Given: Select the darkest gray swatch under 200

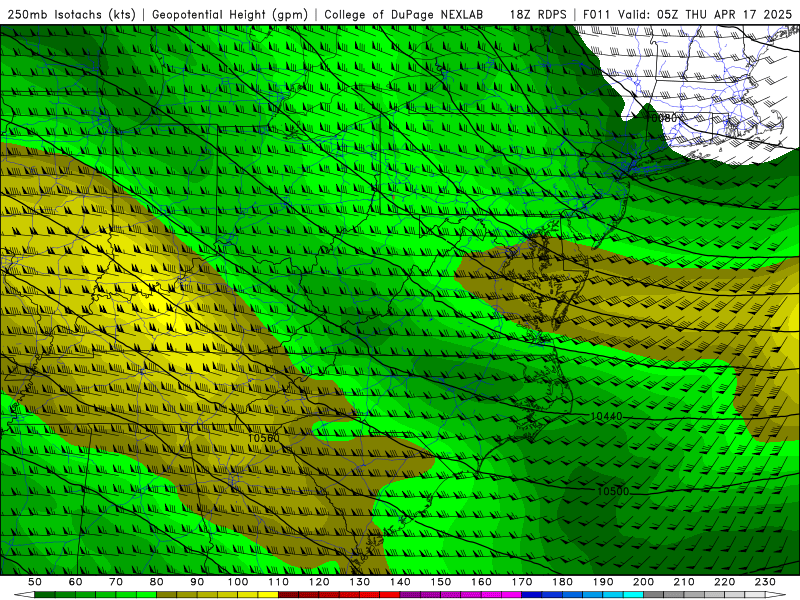Looking at the screenshot, I should click(654, 595).
